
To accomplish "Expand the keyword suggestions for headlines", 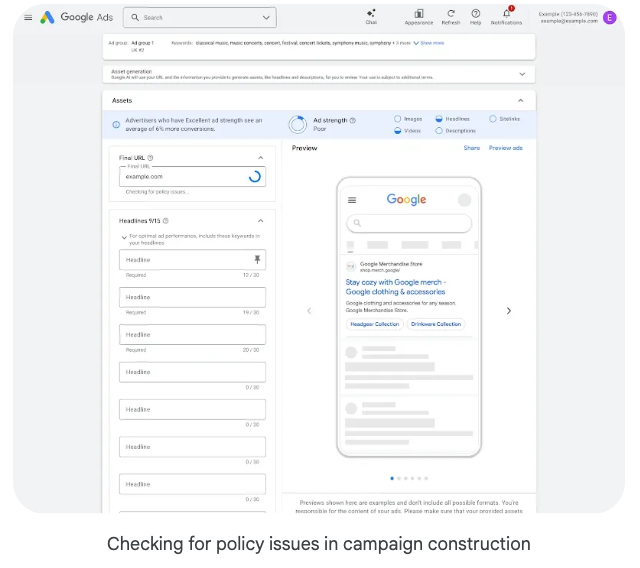I will click(124, 237).
